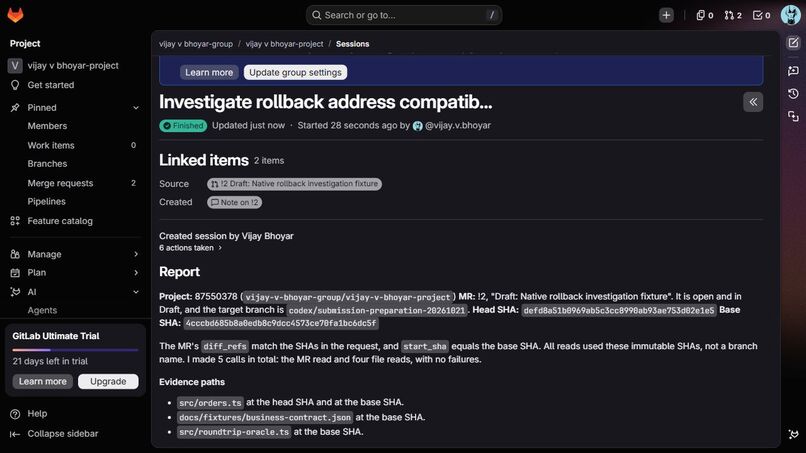Click the Manage section icon

15,254
